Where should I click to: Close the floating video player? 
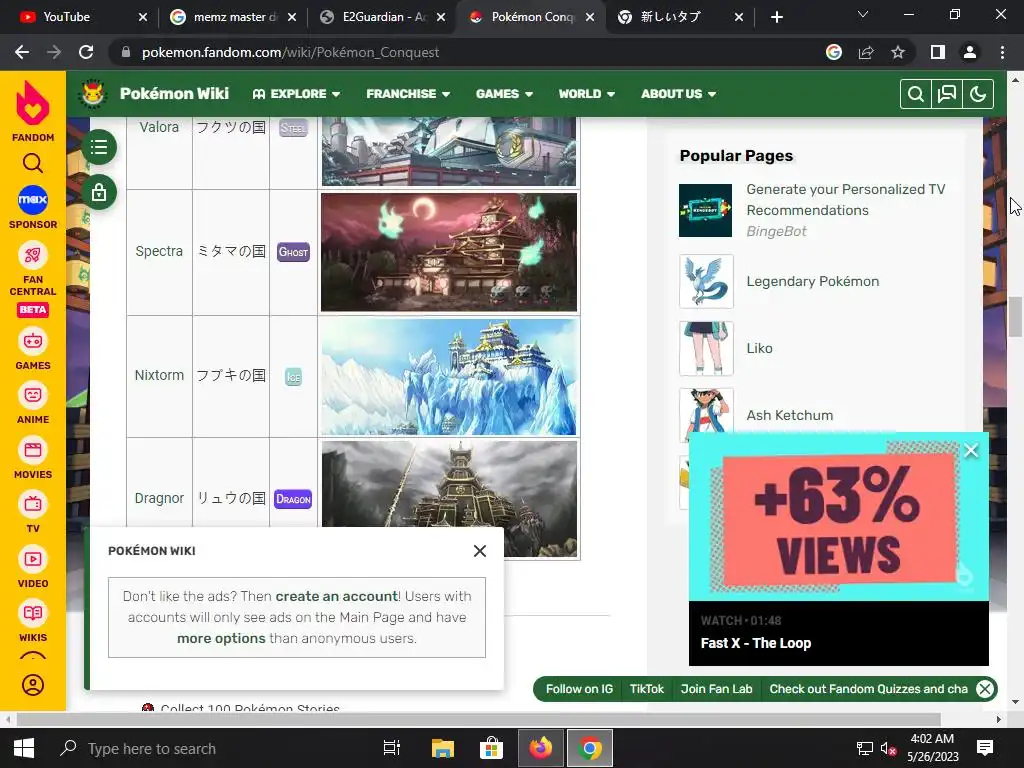tap(971, 450)
